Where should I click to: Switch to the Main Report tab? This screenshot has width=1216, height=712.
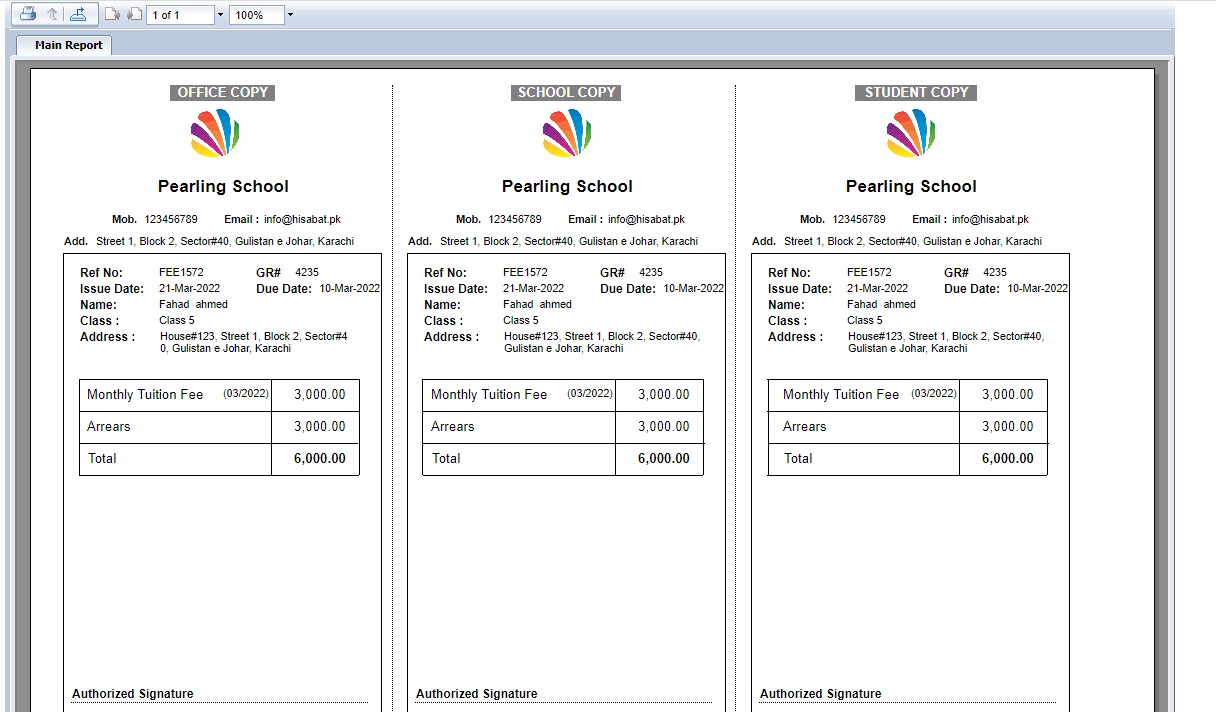coord(68,45)
